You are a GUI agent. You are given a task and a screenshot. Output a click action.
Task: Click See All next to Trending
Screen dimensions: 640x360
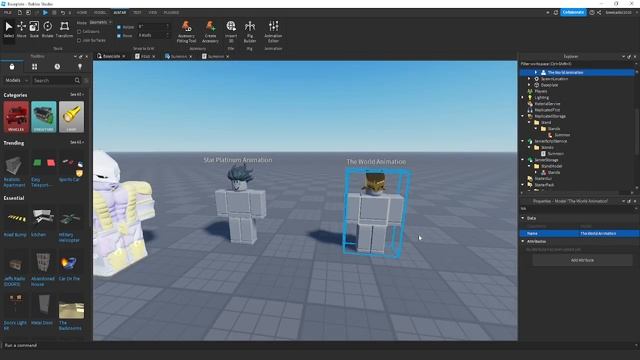pyautogui.click(x=76, y=142)
